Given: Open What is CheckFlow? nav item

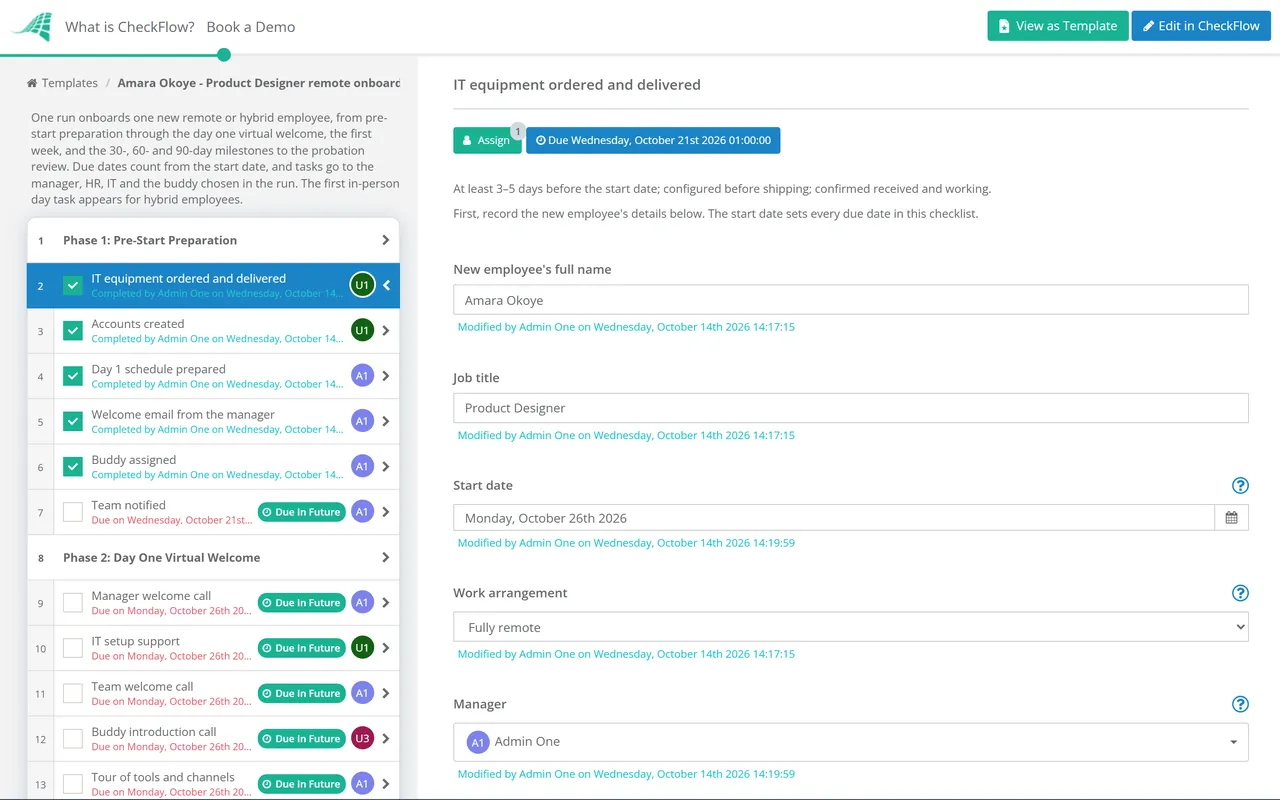Looking at the screenshot, I should pyautogui.click(x=130, y=27).
